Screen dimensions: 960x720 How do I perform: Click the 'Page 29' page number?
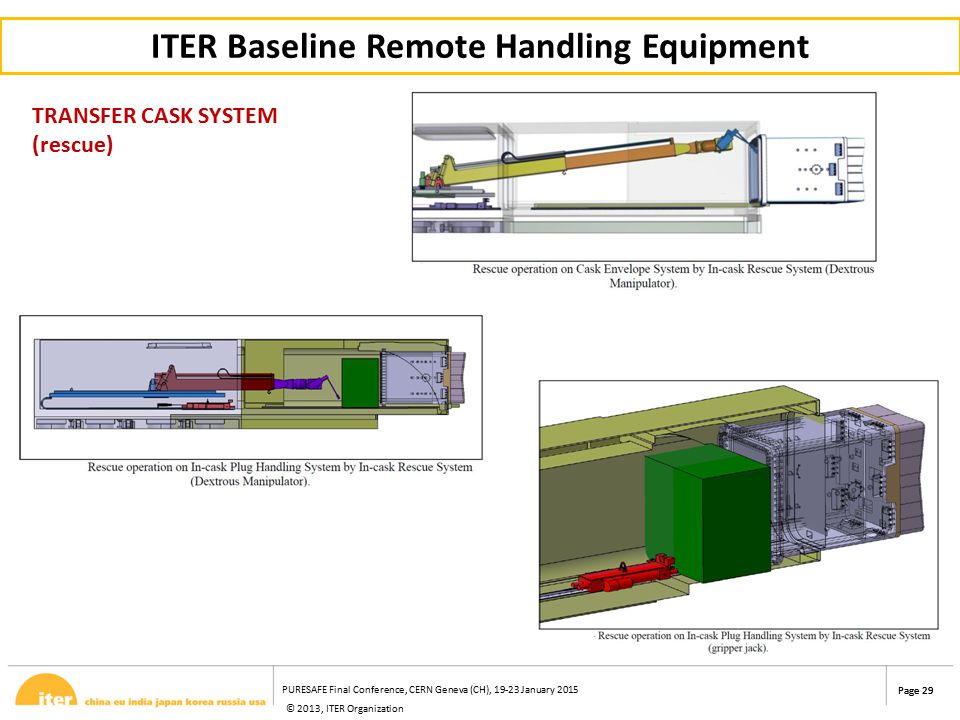click(915, 690)
